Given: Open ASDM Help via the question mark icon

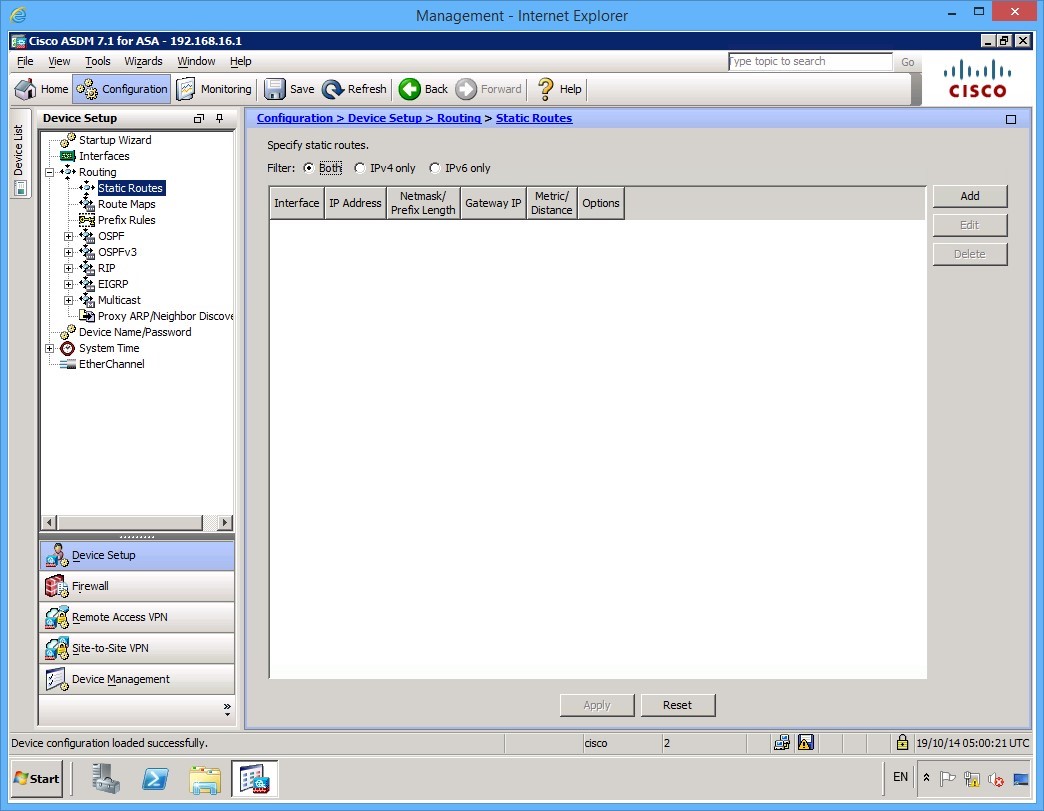Looking at the screenshot, I should coord(545,88).
